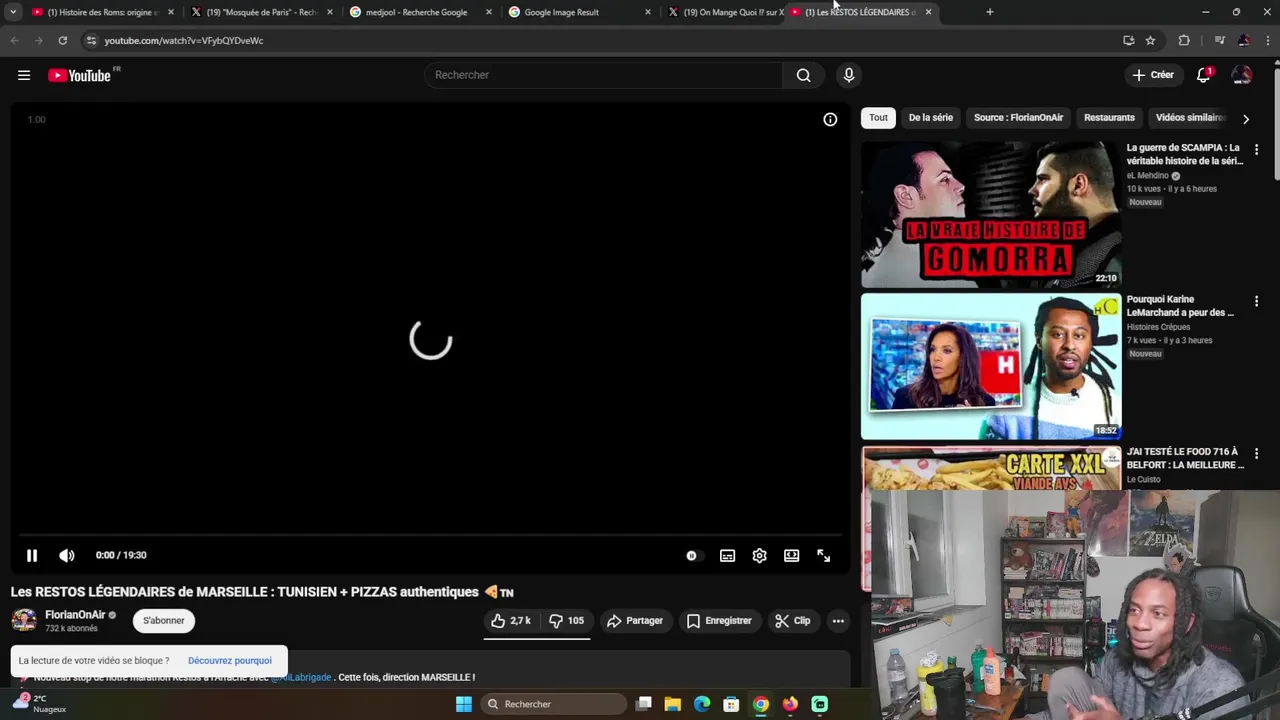Image resolution: width=1280 pixels, height=720 pixels.
Task: Focus the YouTube Rechercher search field
Action: 603,75
